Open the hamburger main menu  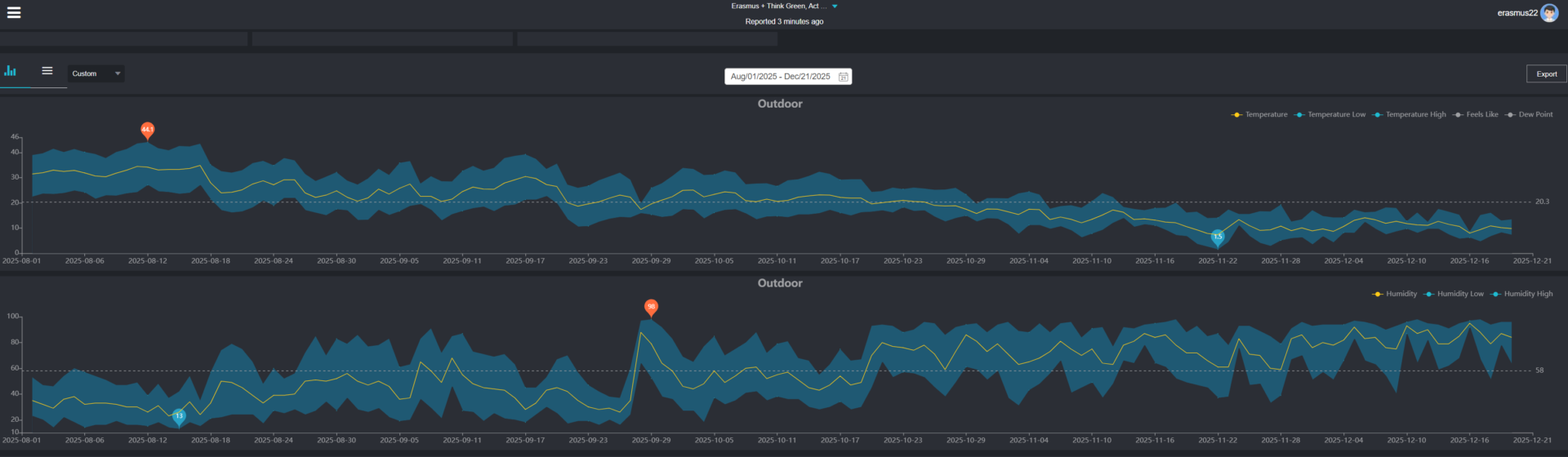click(14, 12)
